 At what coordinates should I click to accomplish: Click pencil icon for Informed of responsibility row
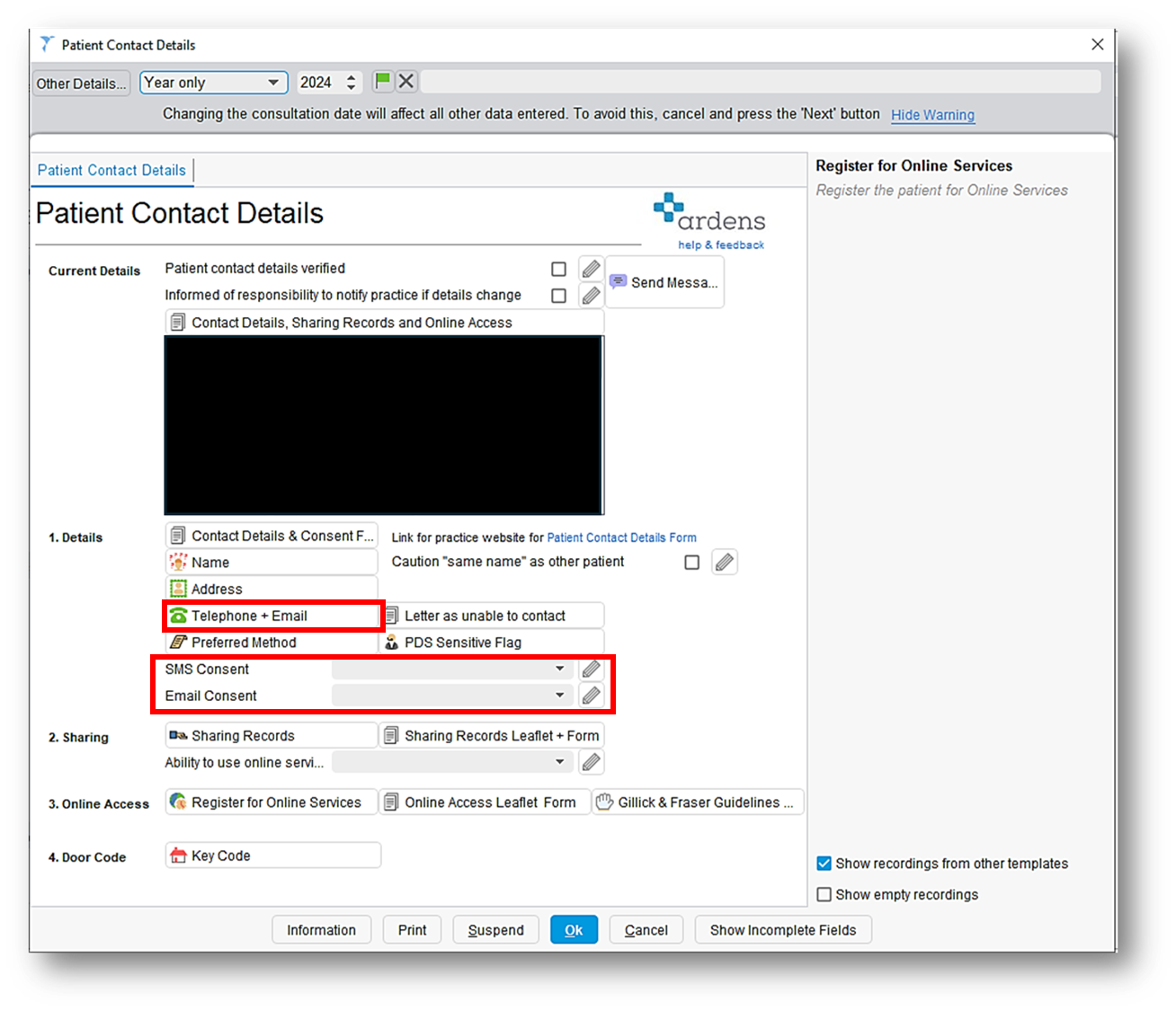[x=591, y=295]
